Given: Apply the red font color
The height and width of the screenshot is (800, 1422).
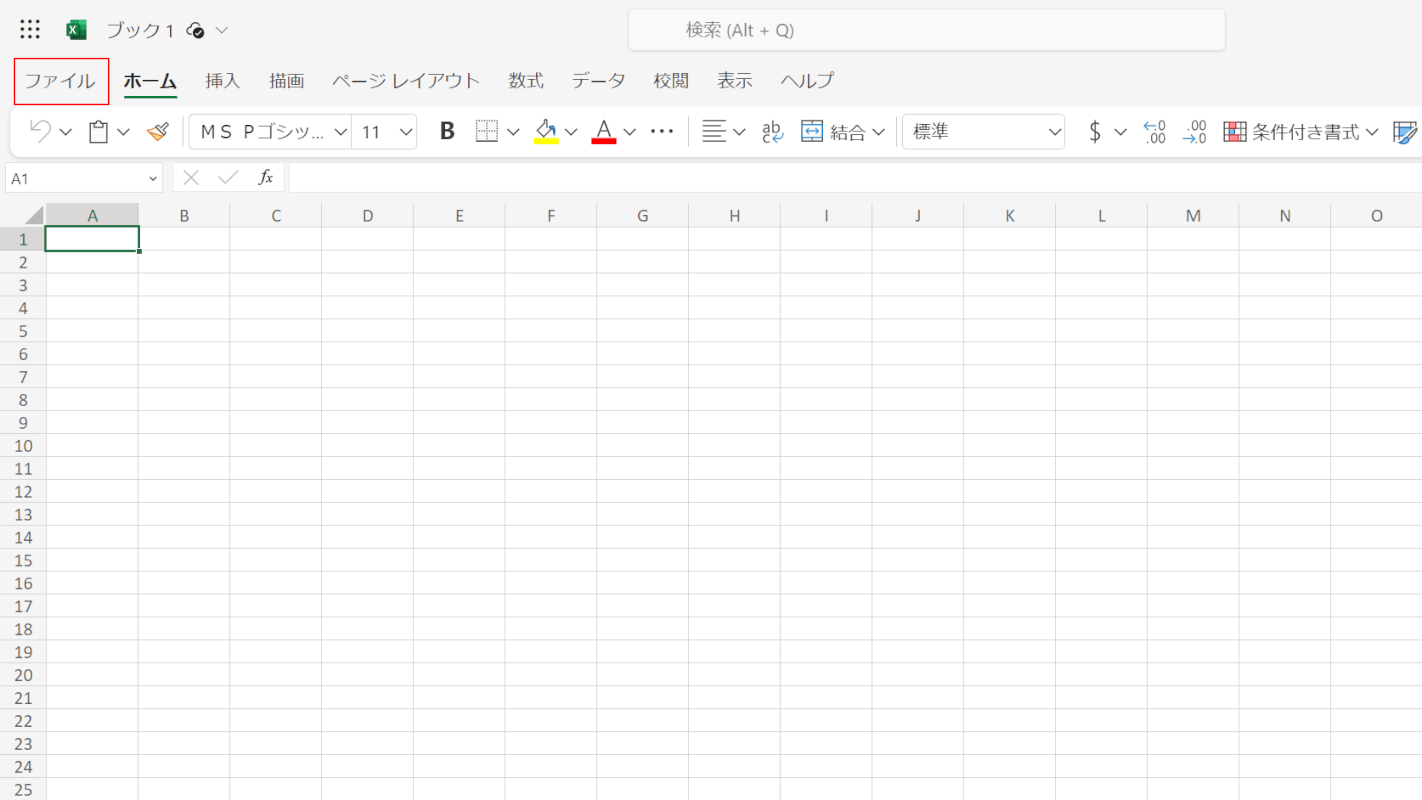Looking at the screenshot, I should [604, 131].
